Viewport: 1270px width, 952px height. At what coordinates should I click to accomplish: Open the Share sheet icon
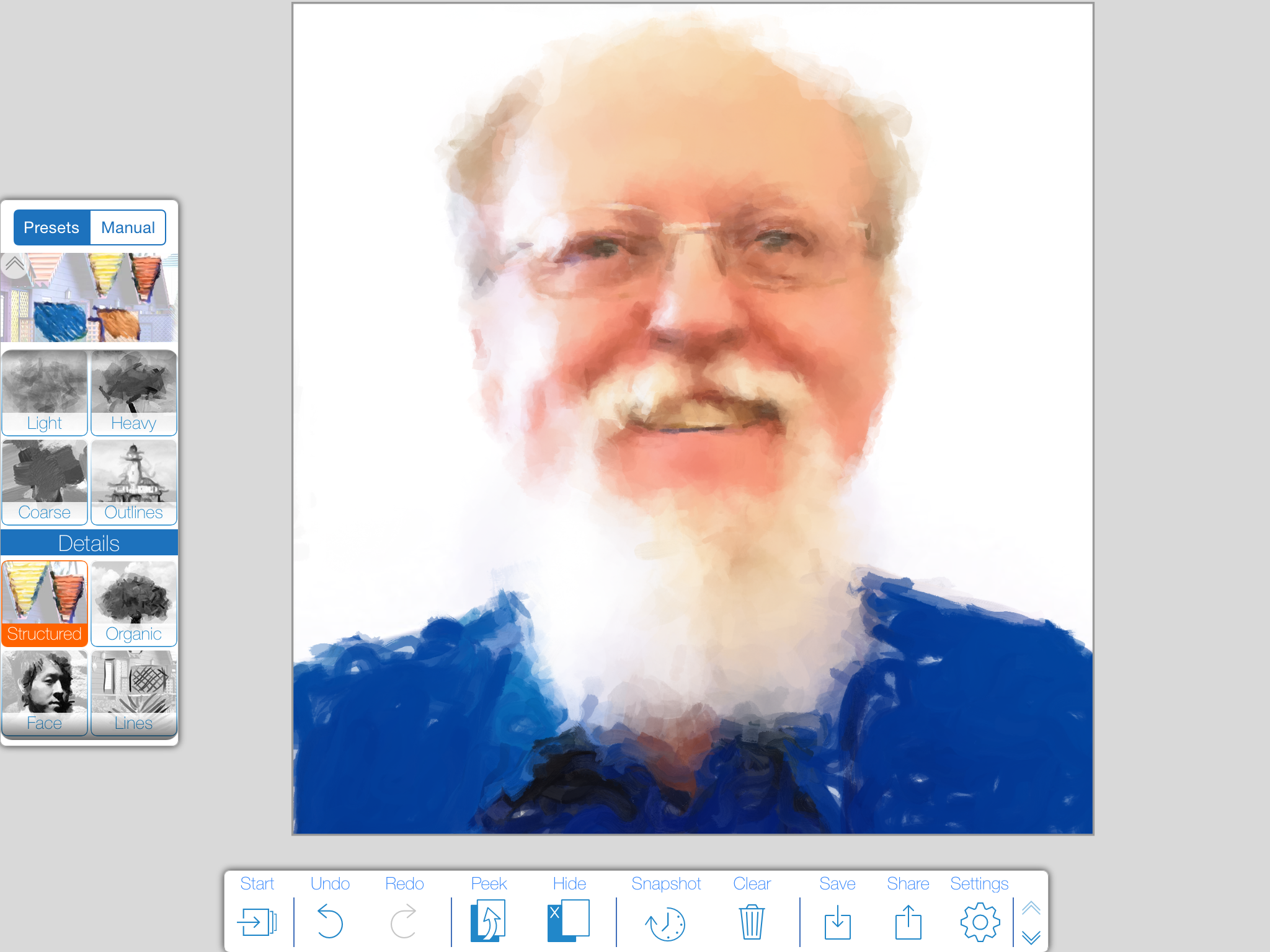click(x=908, y=922)
